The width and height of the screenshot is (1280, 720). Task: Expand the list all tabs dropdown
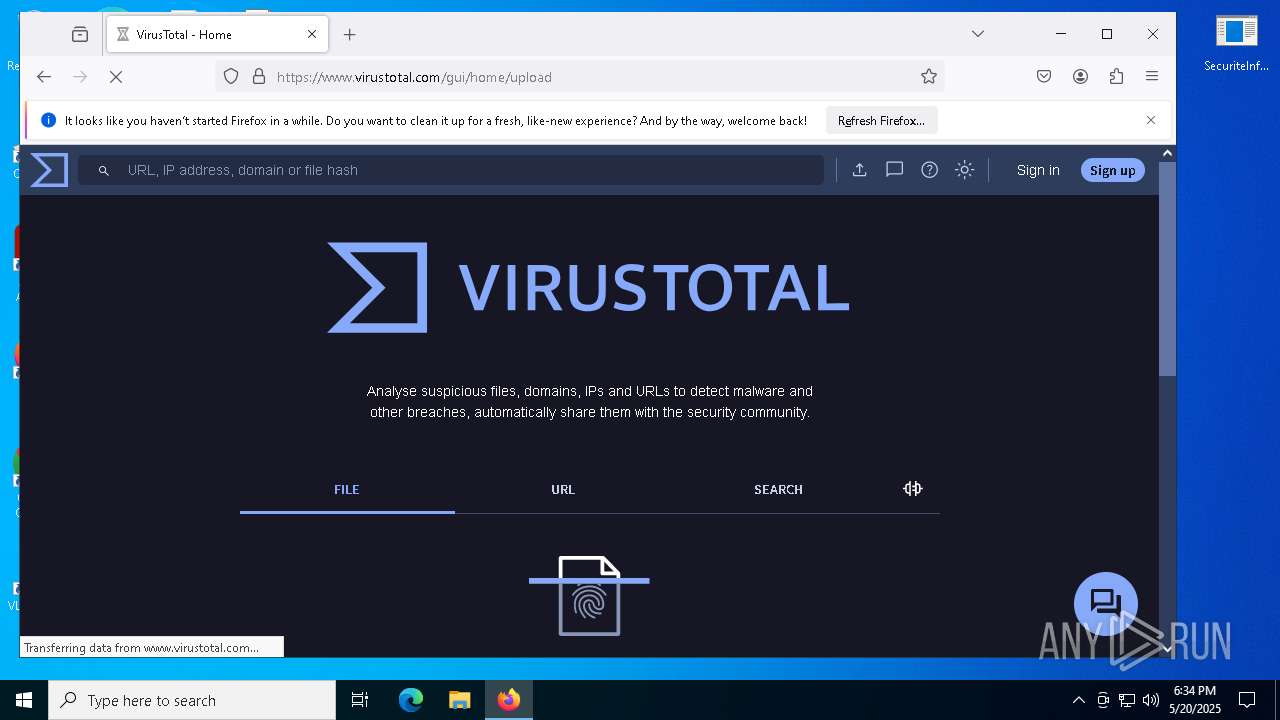[x=978, y=34]
